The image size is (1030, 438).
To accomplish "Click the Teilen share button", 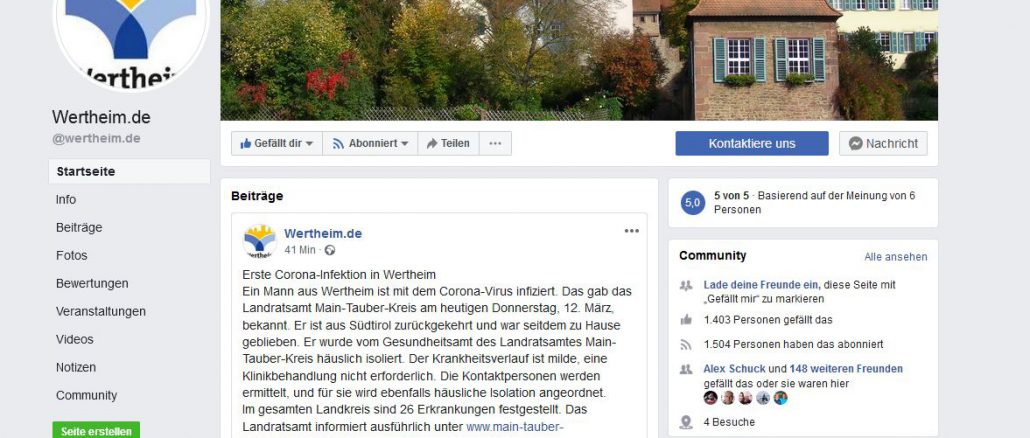I will tap(448, 143).
